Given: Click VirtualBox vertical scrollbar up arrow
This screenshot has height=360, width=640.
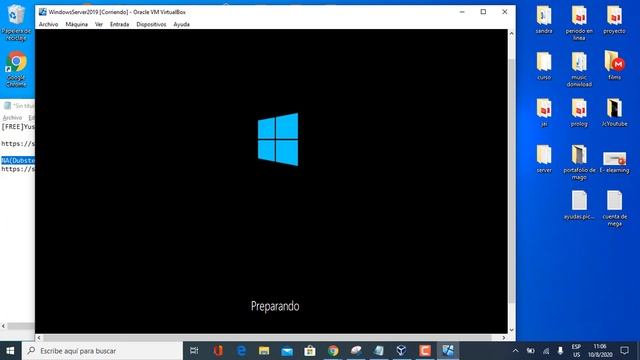Looking at the screenshot, I should [x=511, y=33].
